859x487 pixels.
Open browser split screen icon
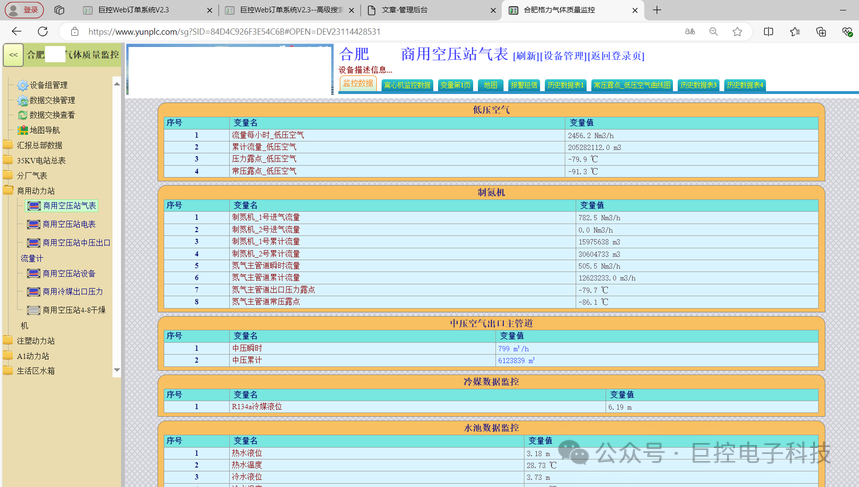pyautogui.click(x=769, y=32)
